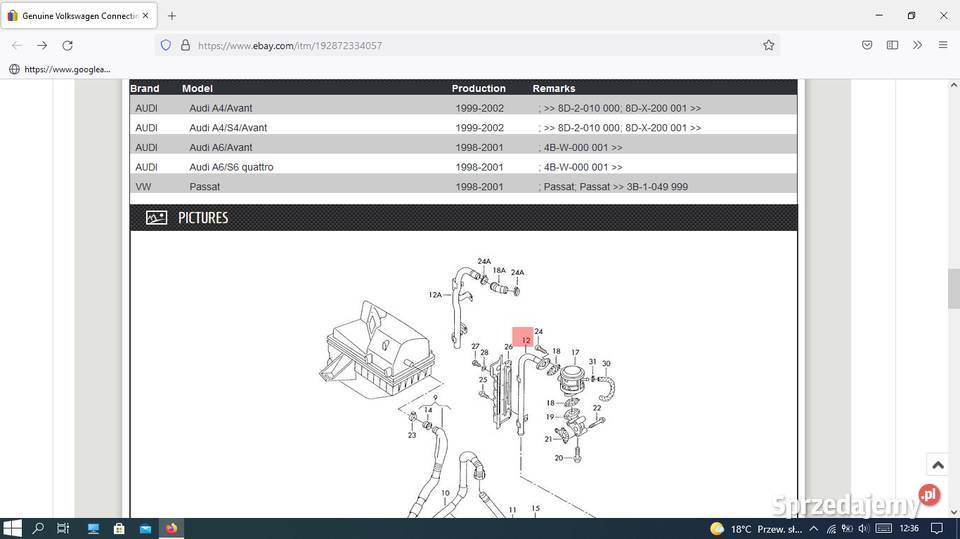Click scrollbar up arrow at top
960x539 pixels.
953,86
